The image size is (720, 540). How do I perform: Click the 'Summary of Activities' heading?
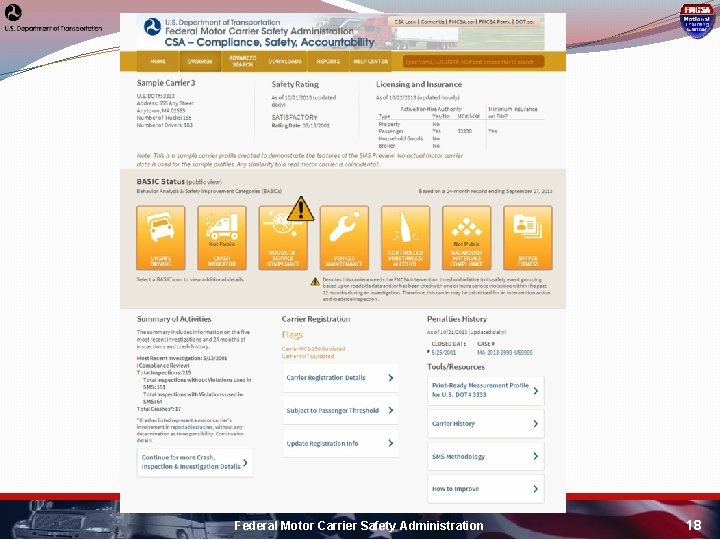point(174,319)
